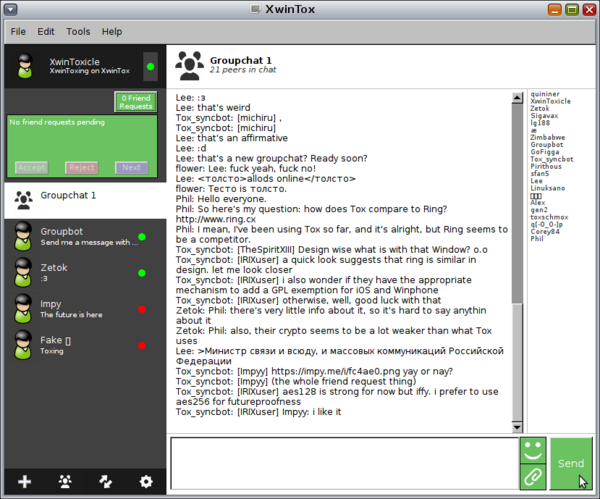Click Groupbot's green status dot
The image size is (600, 499).
(142, 237)
